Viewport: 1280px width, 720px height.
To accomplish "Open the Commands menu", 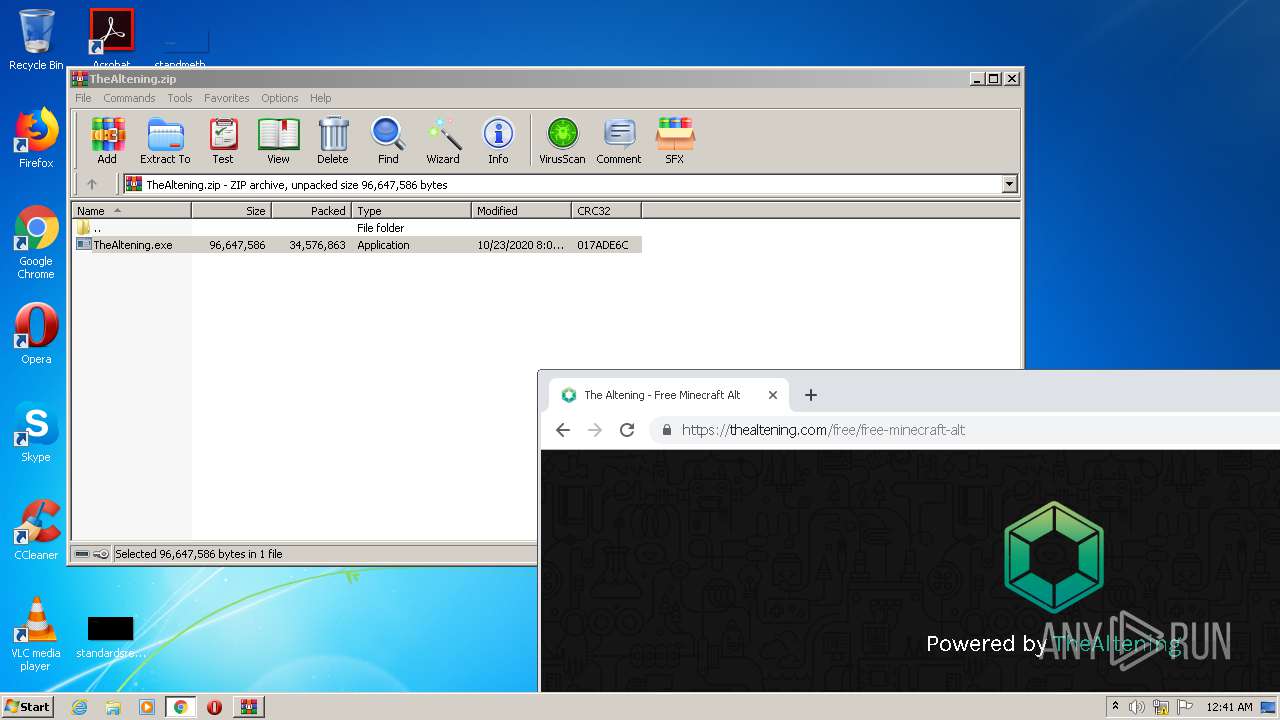I will coord(129,98).
